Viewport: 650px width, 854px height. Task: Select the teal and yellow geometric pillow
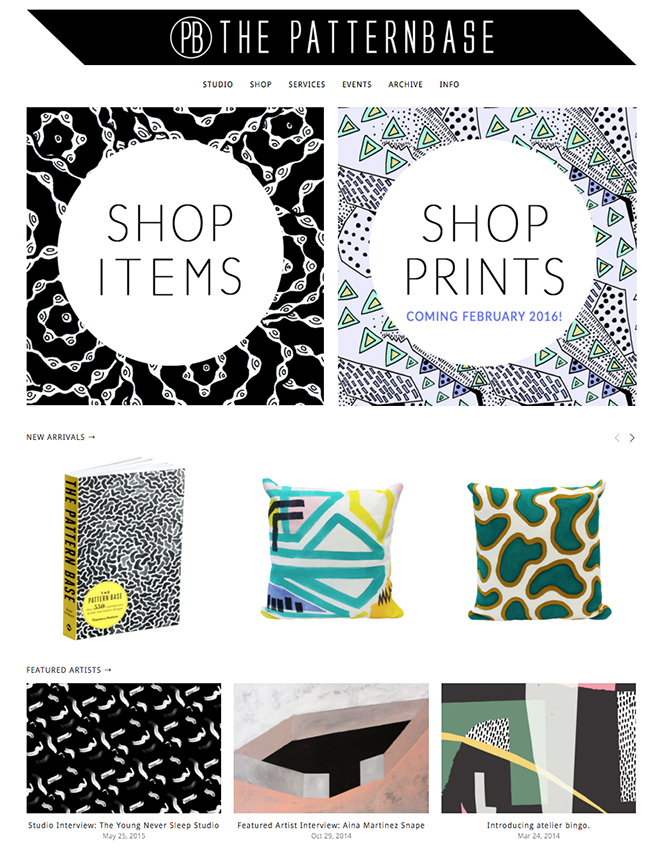(332, 548)
